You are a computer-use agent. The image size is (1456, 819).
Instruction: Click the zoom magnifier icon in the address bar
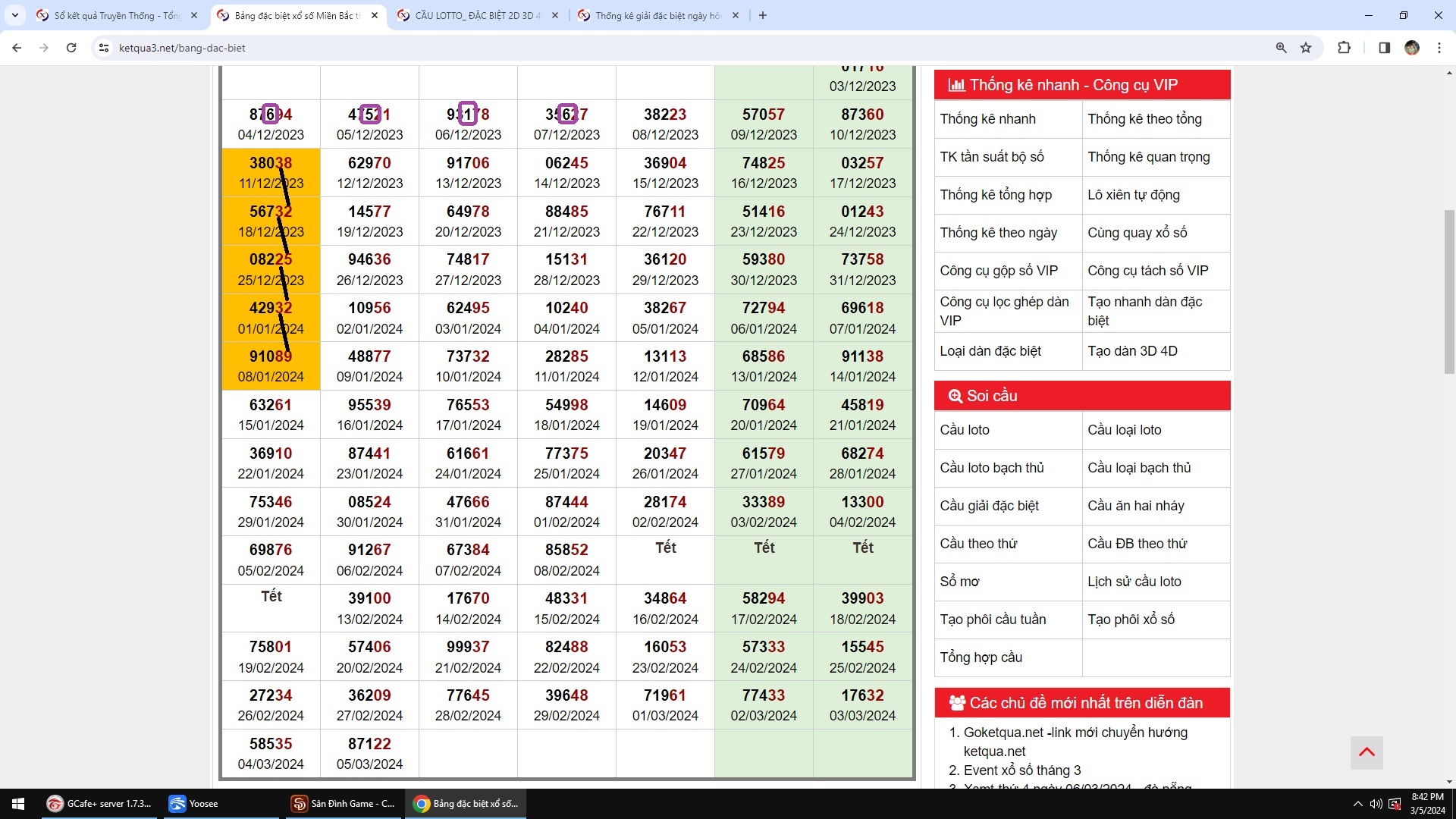(1281, 48)
